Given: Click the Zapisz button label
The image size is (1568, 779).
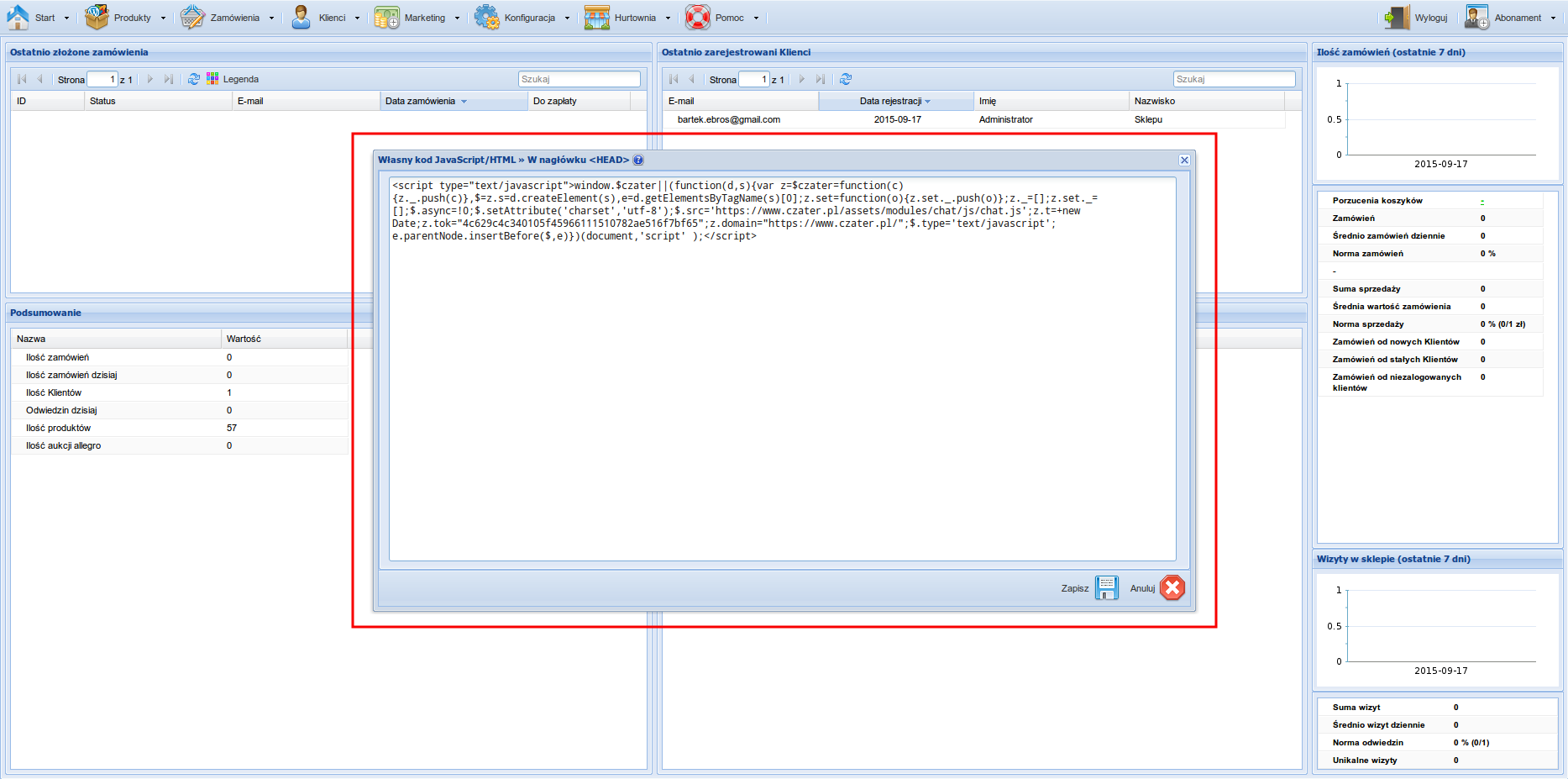Looking at the screenshot, I should 1075,588.
